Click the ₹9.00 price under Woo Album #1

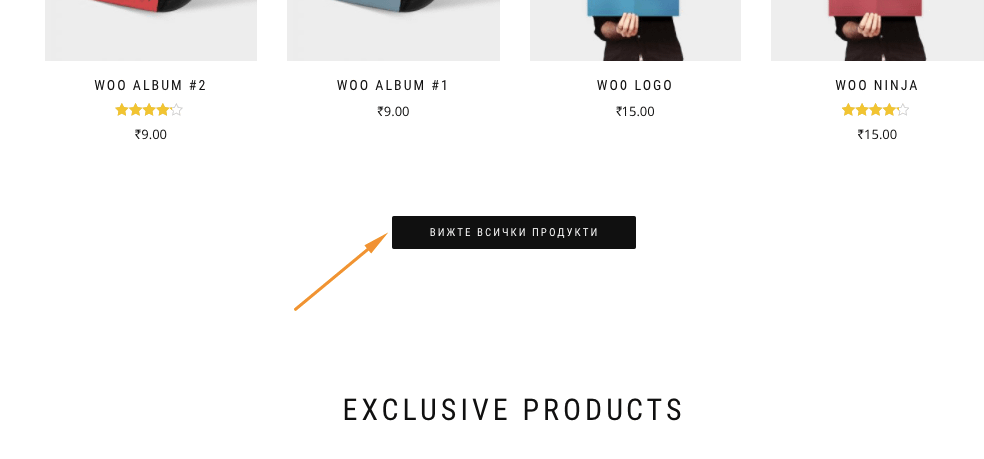click(x=393, y=112)
